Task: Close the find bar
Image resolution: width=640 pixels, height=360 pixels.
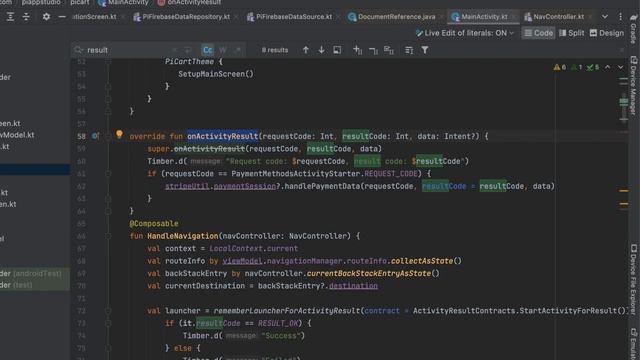Action: point(622,50)
